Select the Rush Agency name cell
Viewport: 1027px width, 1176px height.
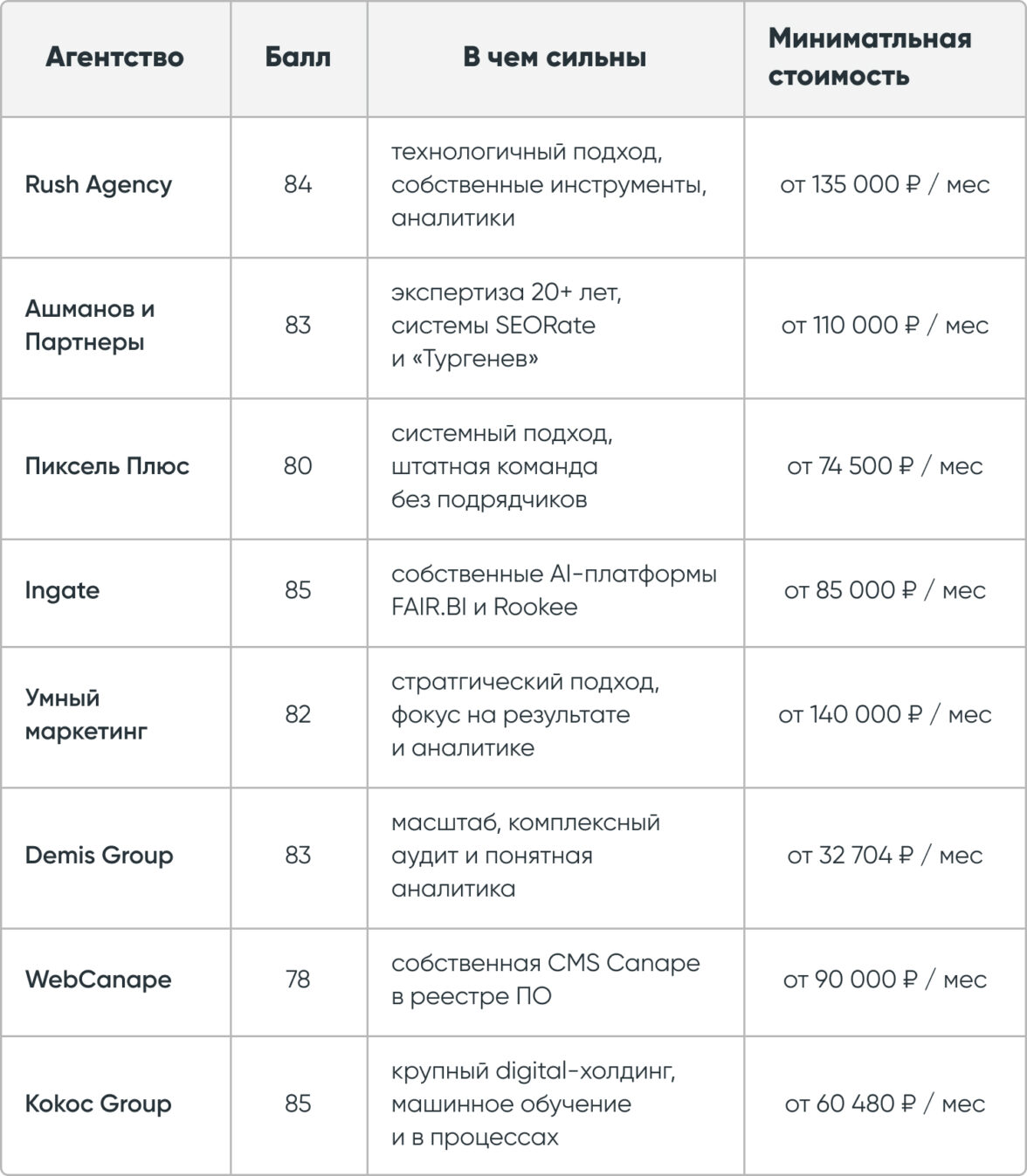(98, 185)
